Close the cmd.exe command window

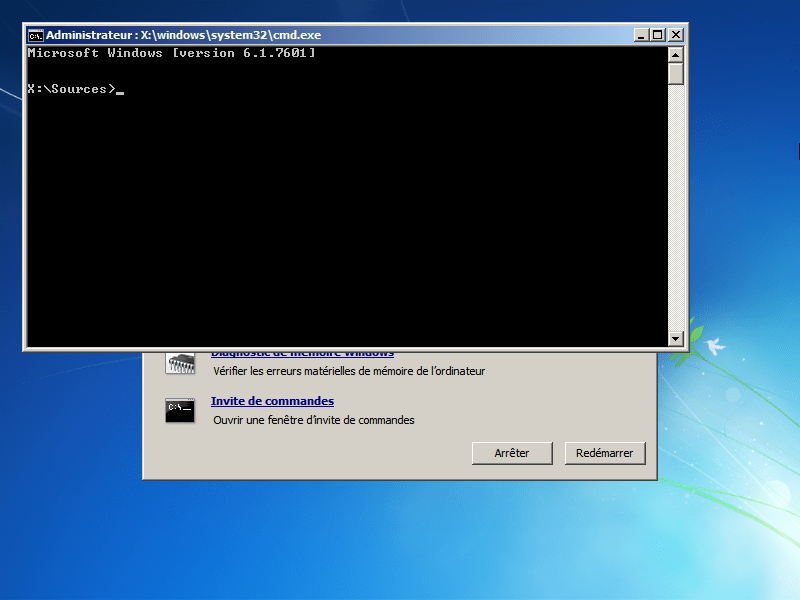676,35
